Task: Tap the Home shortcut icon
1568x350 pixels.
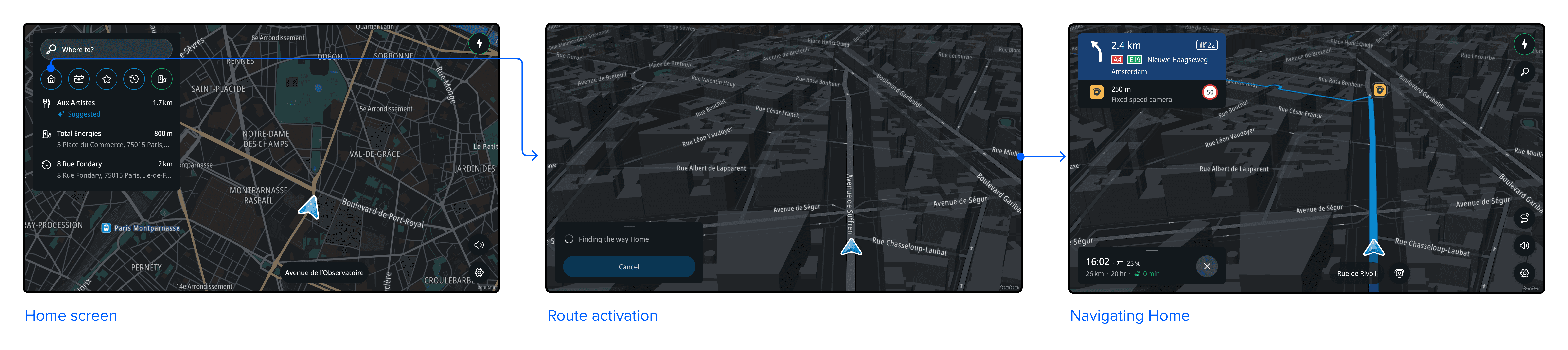Action: [x=51, y=79]
